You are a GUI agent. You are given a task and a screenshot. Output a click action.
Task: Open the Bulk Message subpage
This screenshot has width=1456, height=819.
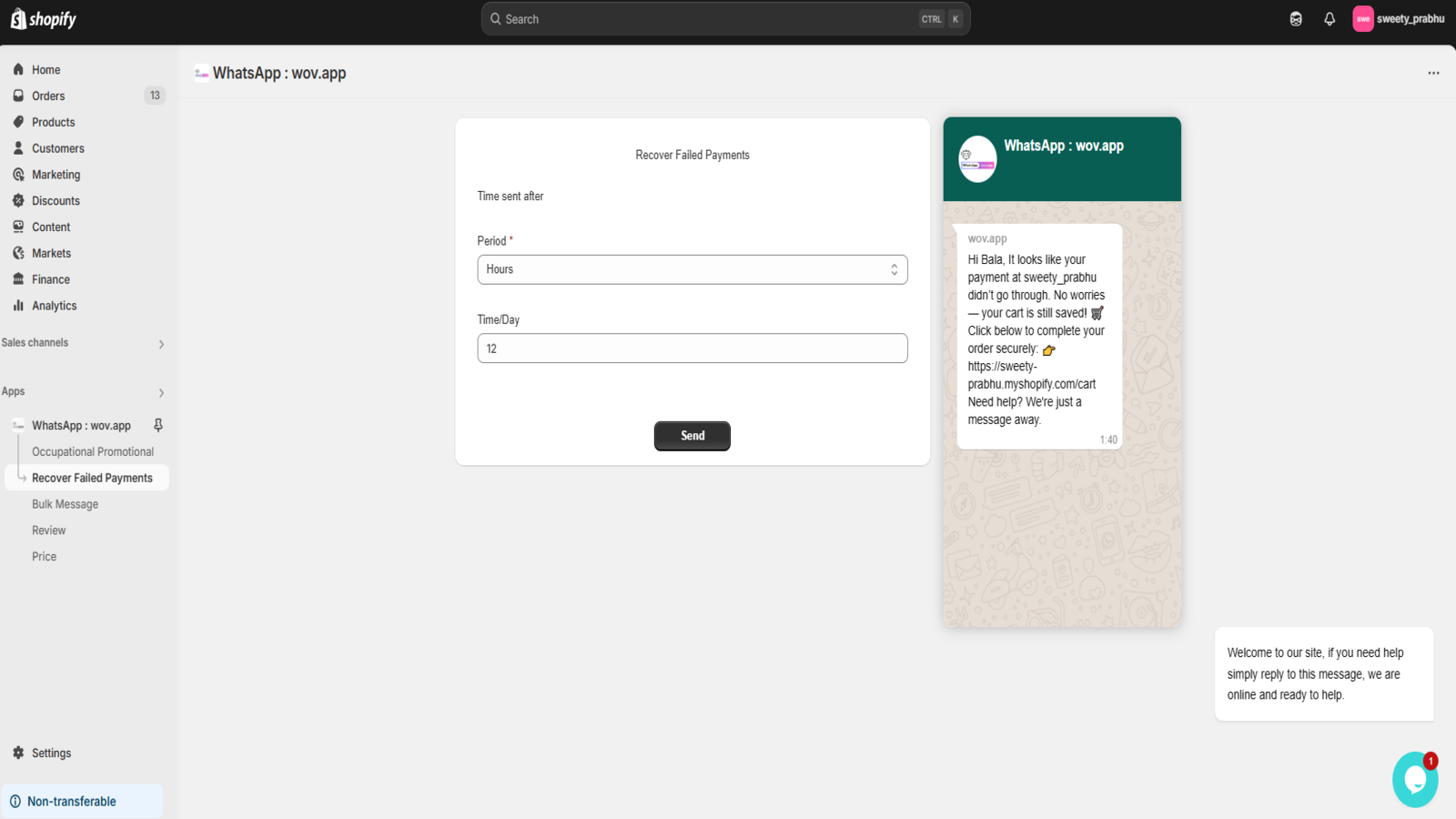[x=65, y=504]
